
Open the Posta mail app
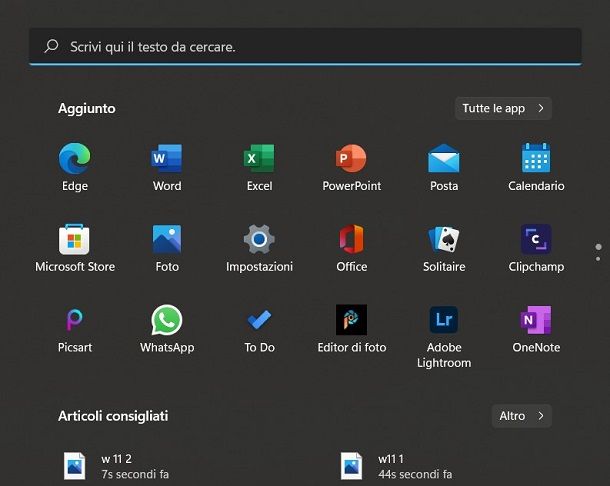(x=444, y=167)
